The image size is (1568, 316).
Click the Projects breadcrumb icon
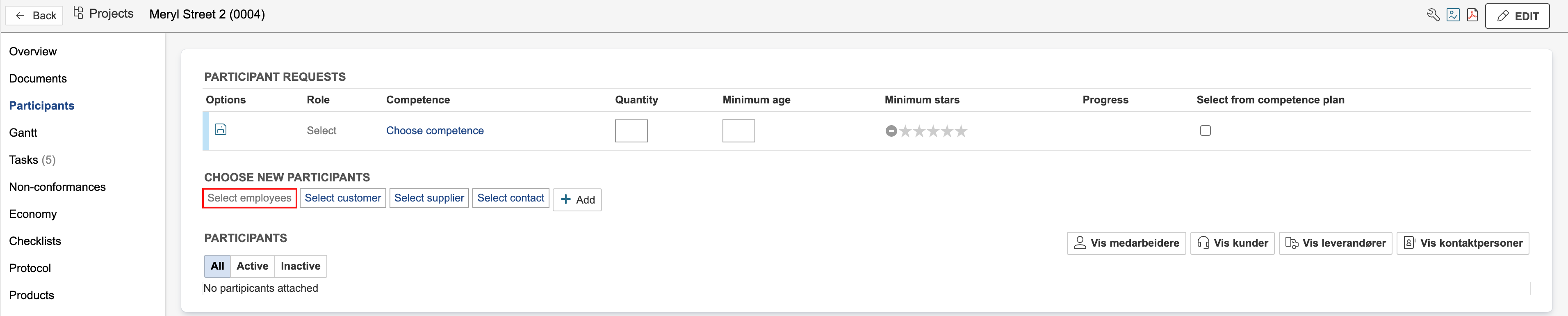tap(78, 14)
